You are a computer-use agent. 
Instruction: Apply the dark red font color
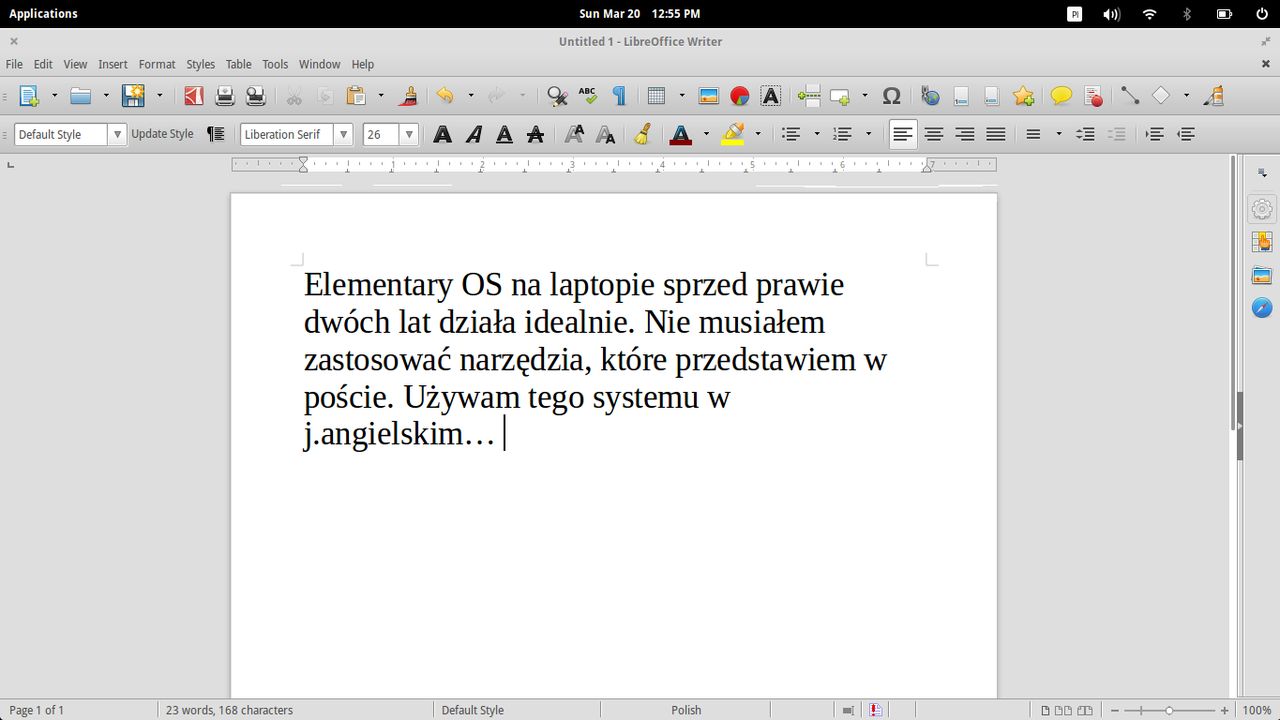coord(681,134)
